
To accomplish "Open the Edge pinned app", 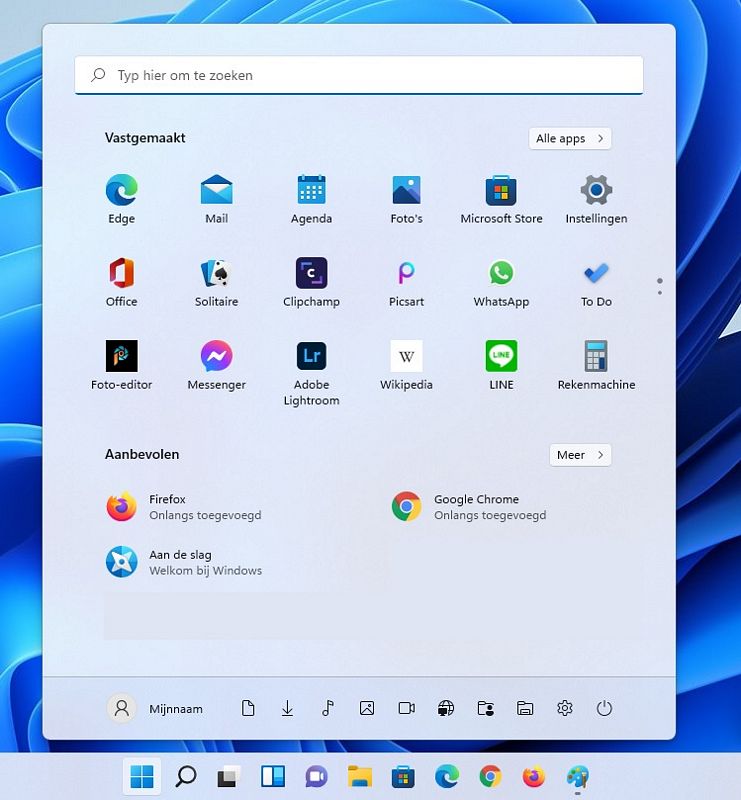I will click(x=121, y=199).
